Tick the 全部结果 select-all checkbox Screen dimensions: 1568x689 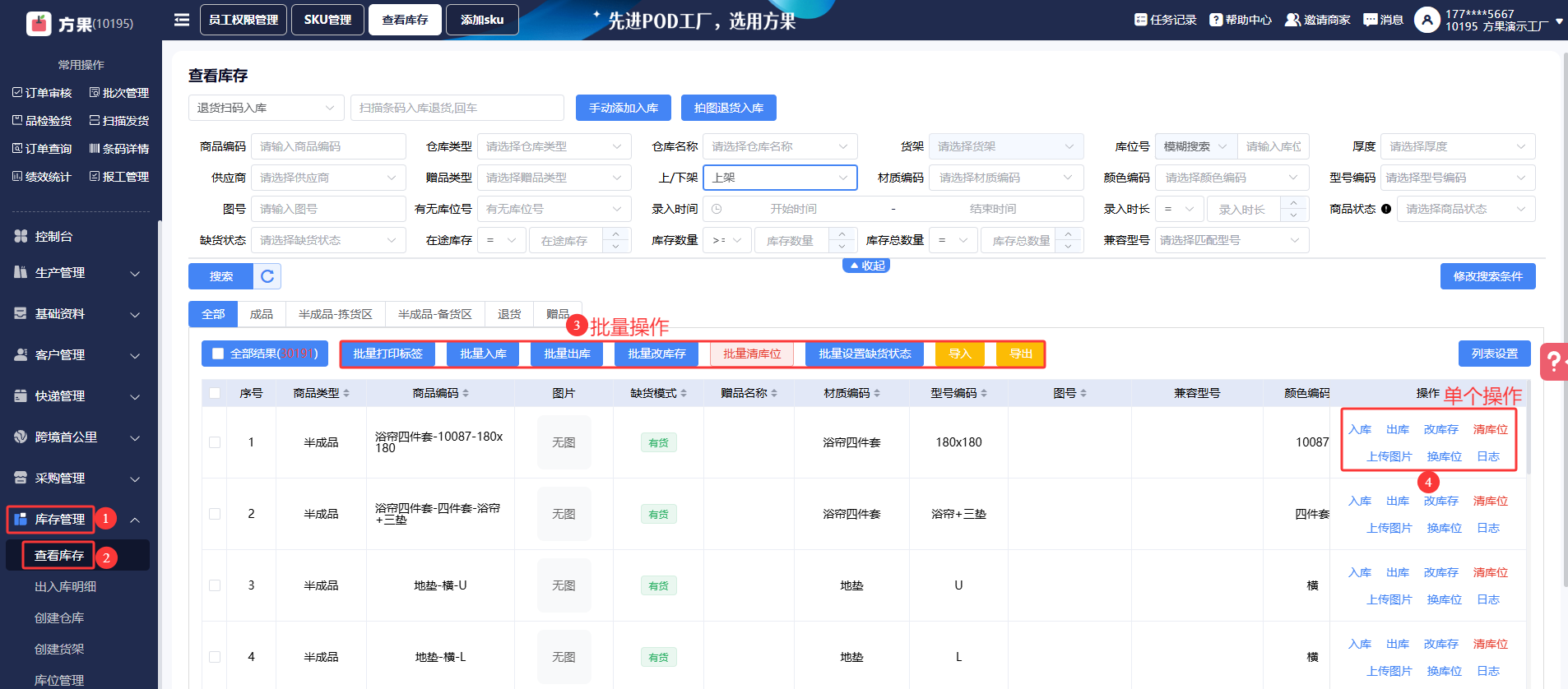[x=218, y=354]
